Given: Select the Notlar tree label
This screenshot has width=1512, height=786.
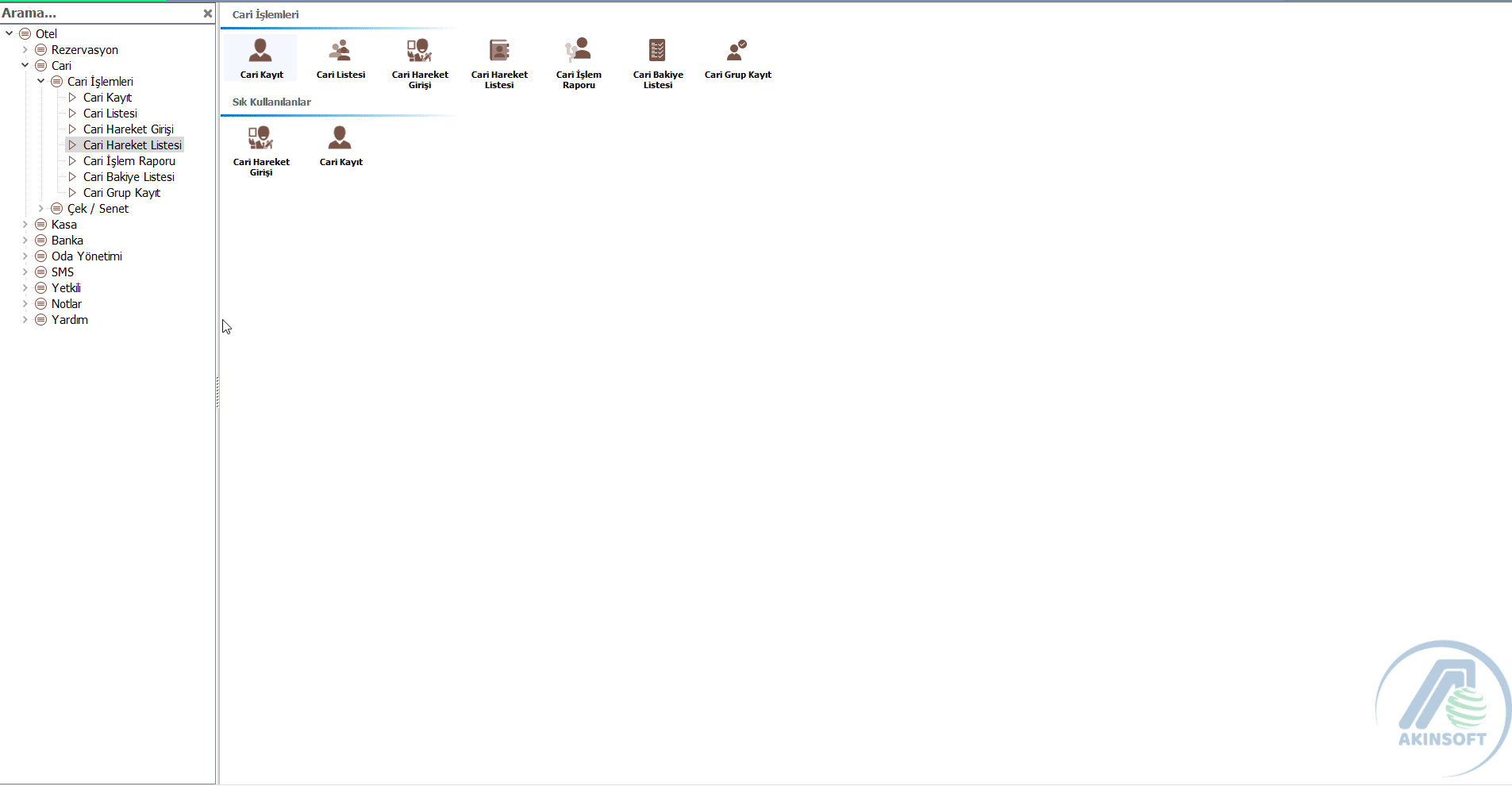Looking at the screenshot, I should coord(67,303).
